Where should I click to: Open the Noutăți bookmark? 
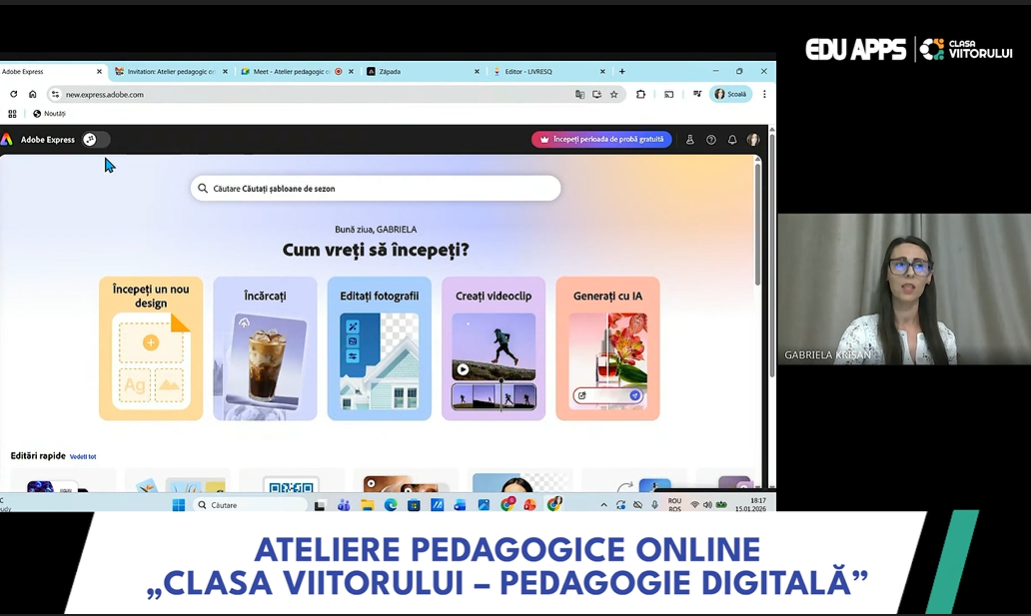pyautogui.click(x=49, y=114)
